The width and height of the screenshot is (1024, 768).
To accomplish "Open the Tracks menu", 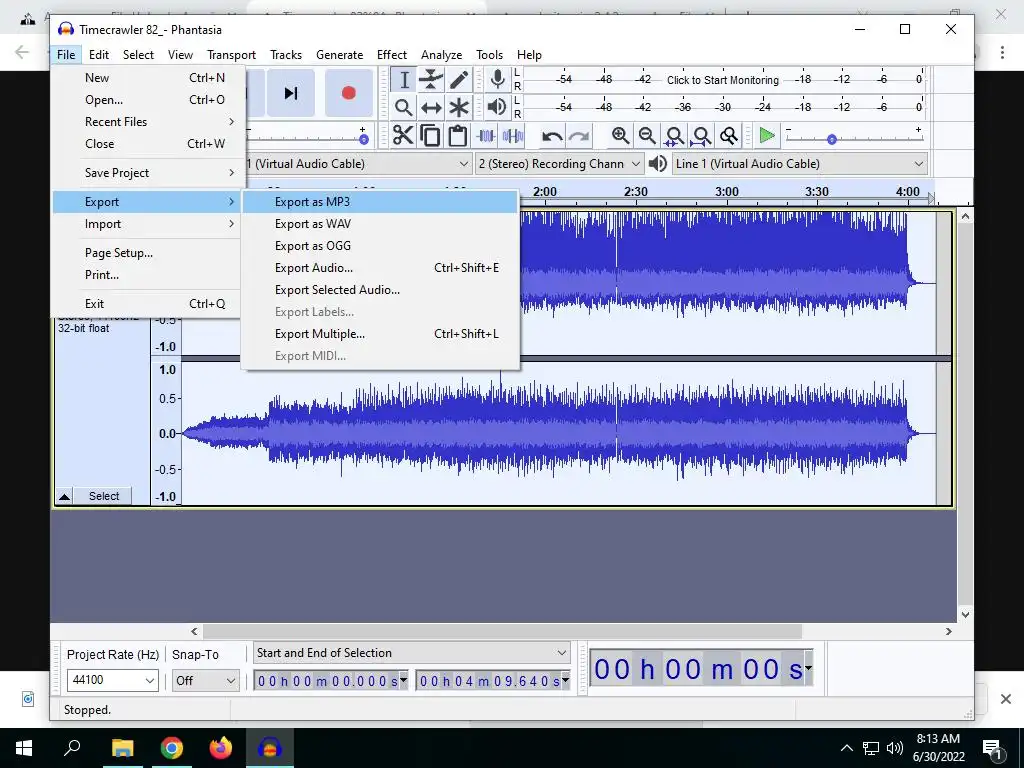I will click(x=286, y=55).
